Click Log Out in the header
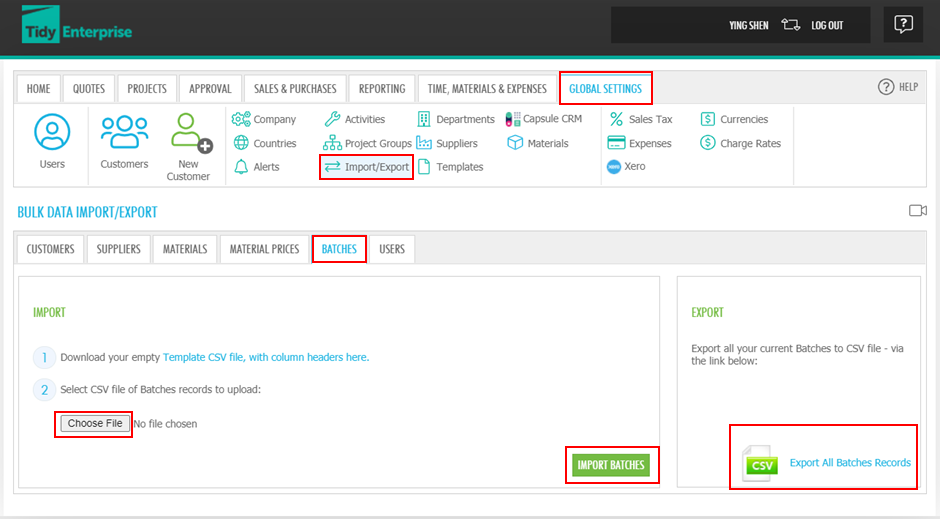940x519 pixels. tap(827, 25)
